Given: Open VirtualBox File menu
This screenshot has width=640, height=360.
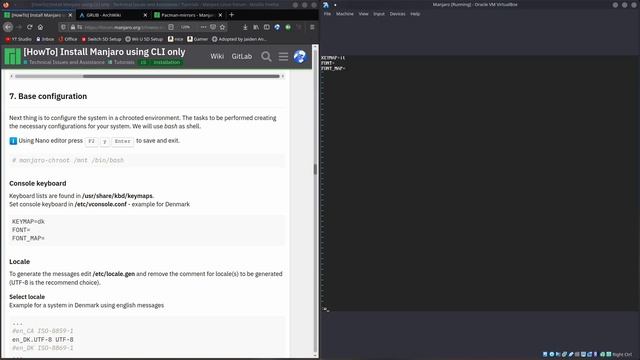Looking at the screenshot, I should click(327, 14).
